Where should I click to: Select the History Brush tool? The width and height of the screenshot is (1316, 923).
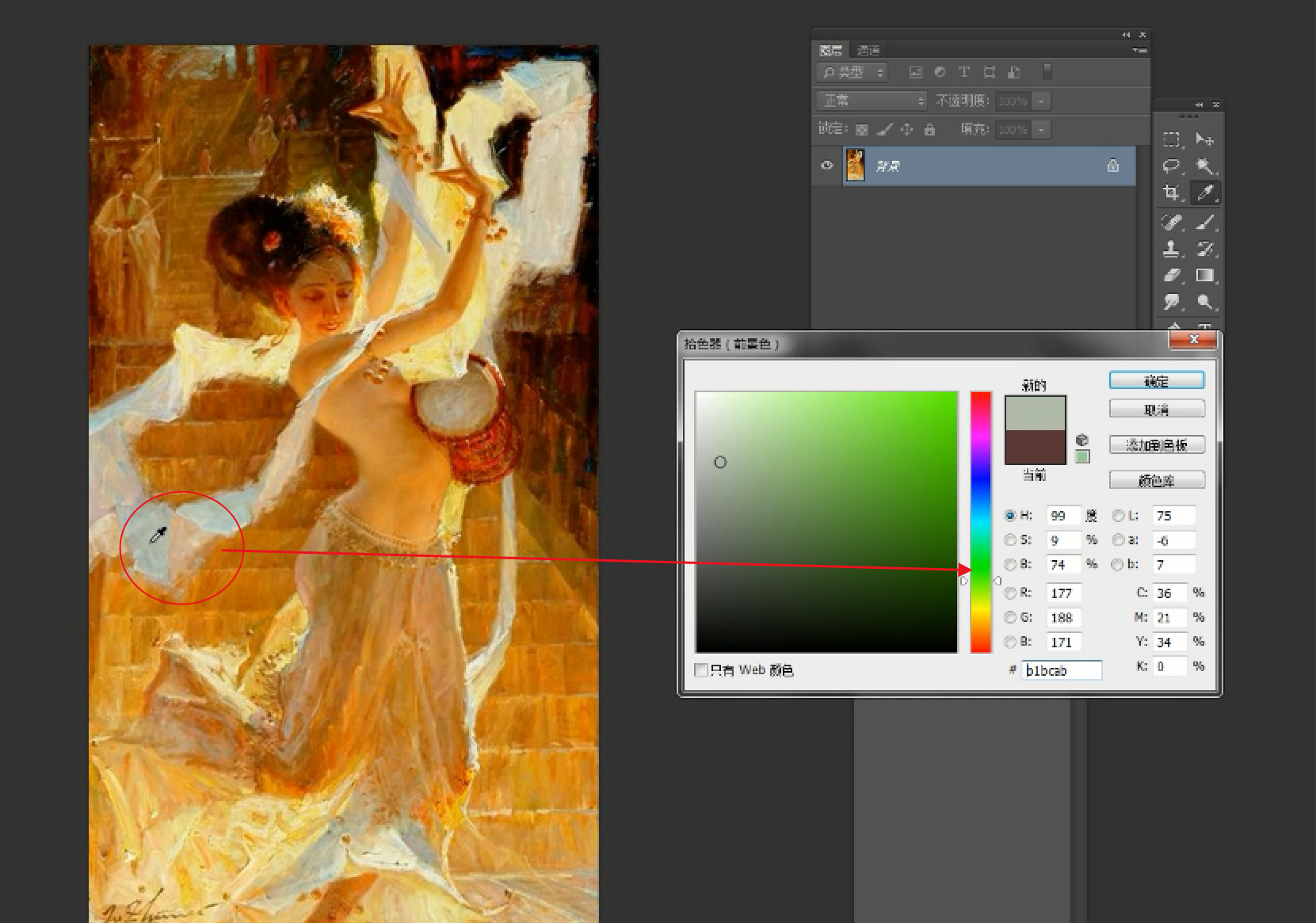click(x=1205, y=249)
